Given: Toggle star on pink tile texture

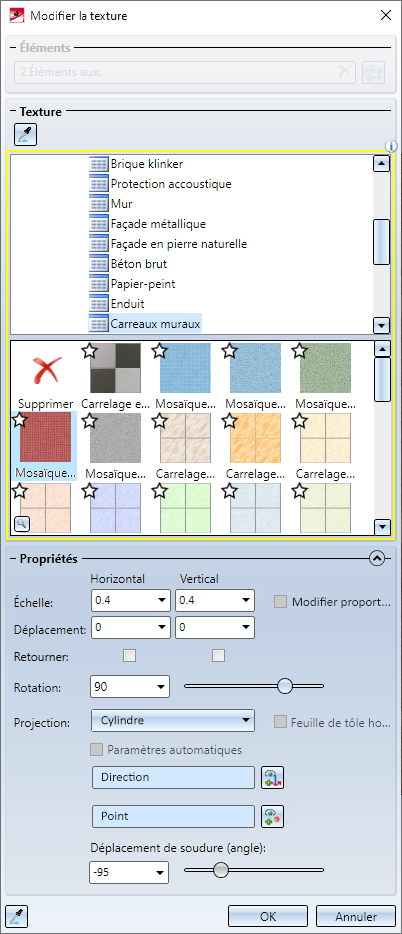Looking at the screenshot, I should pyautogui.click(x=20, y=491).
